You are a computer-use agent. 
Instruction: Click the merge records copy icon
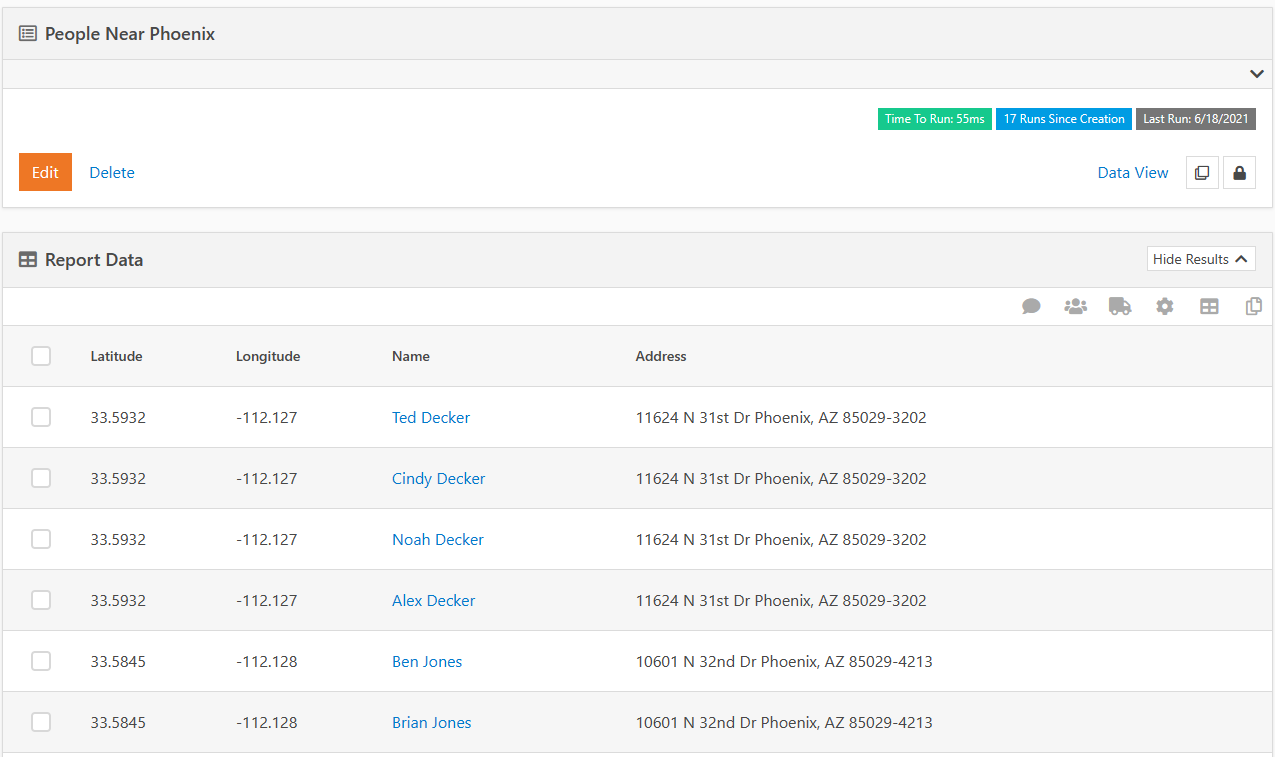coord(1254,307)
